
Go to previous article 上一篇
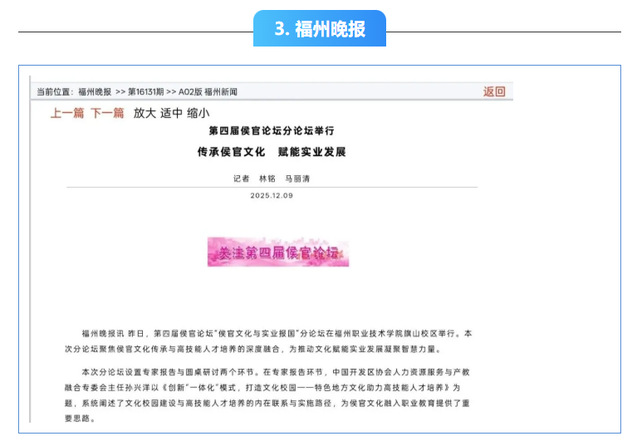[x=67, y=113]
